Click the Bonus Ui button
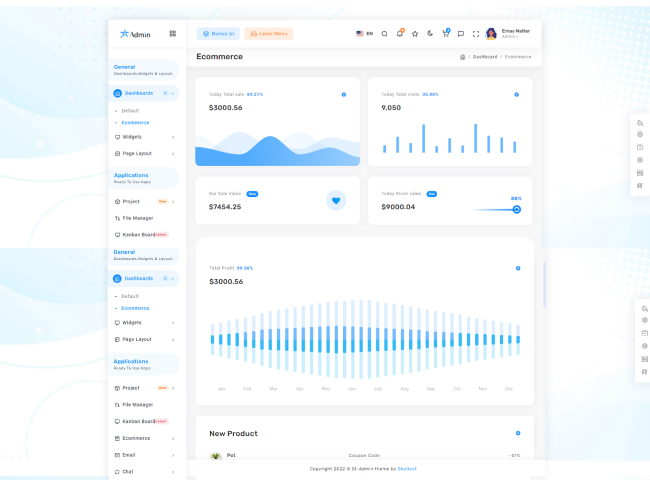 coord(218,33)
